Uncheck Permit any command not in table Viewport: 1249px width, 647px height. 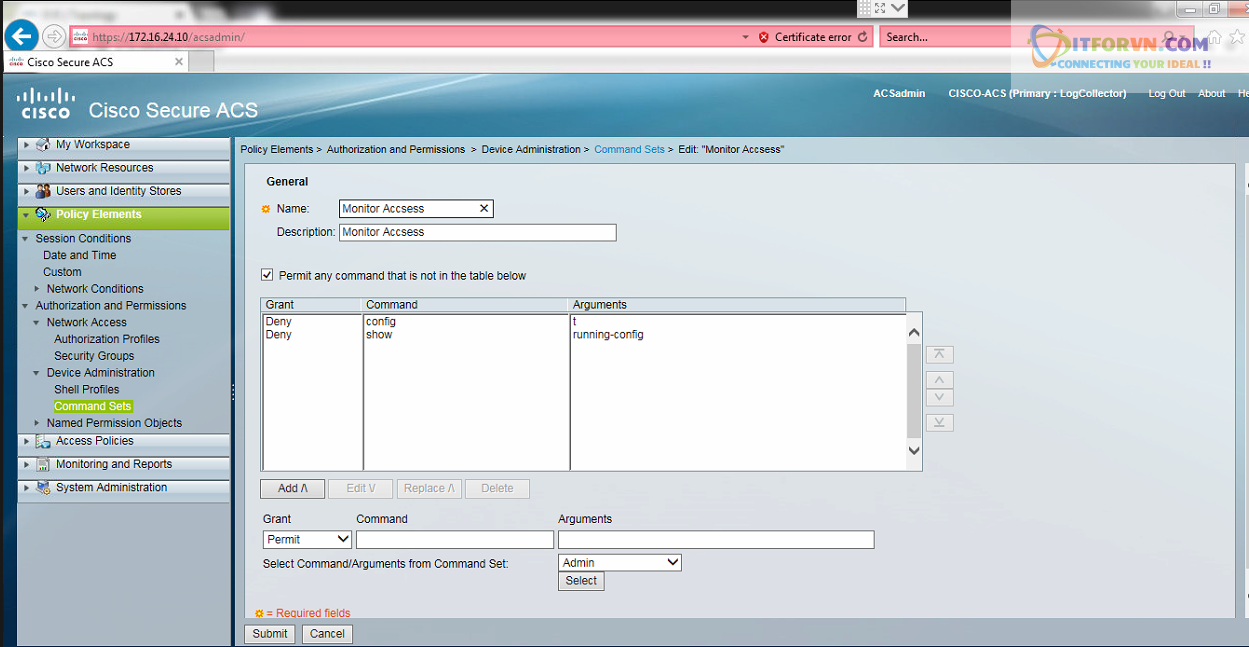pyautogui.click(x=267, y=275)
